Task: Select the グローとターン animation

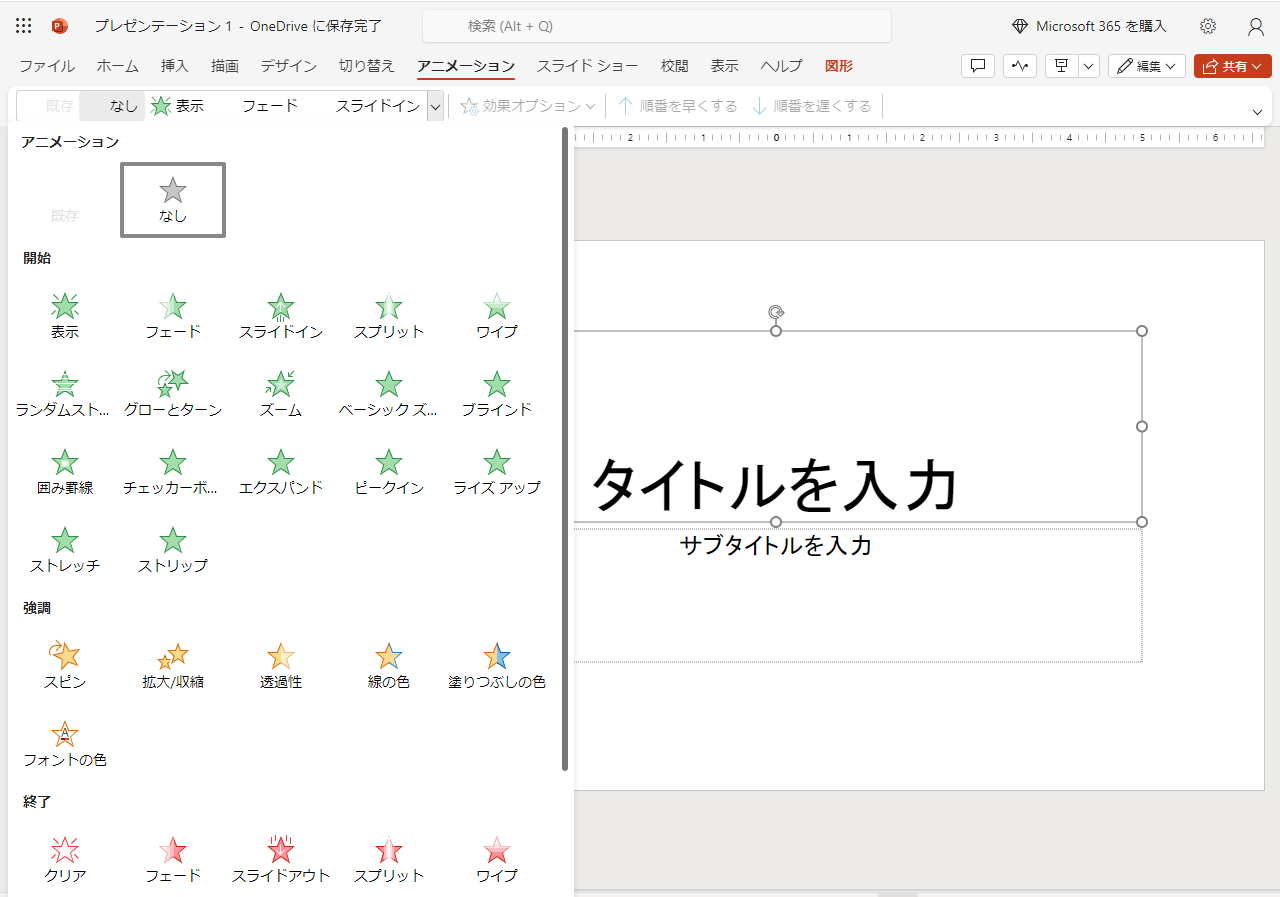Action: click(173, 393)
